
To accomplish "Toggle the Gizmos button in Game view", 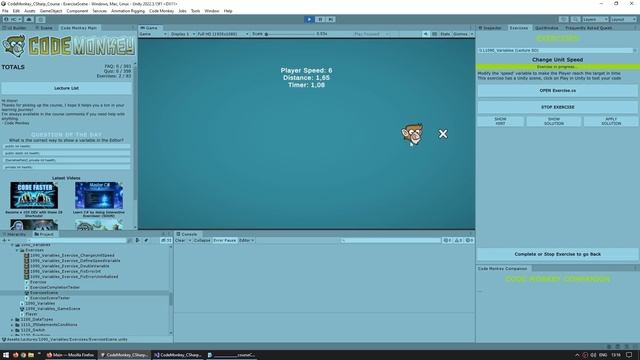I will point(460,34).
